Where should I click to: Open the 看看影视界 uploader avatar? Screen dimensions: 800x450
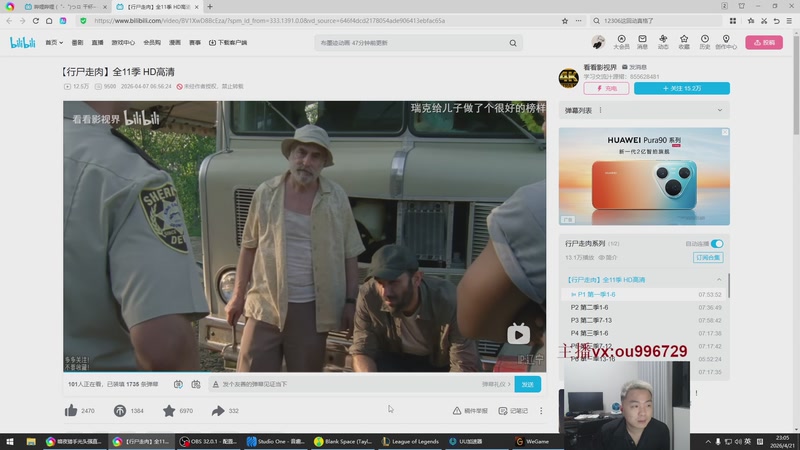pos(568,78)
